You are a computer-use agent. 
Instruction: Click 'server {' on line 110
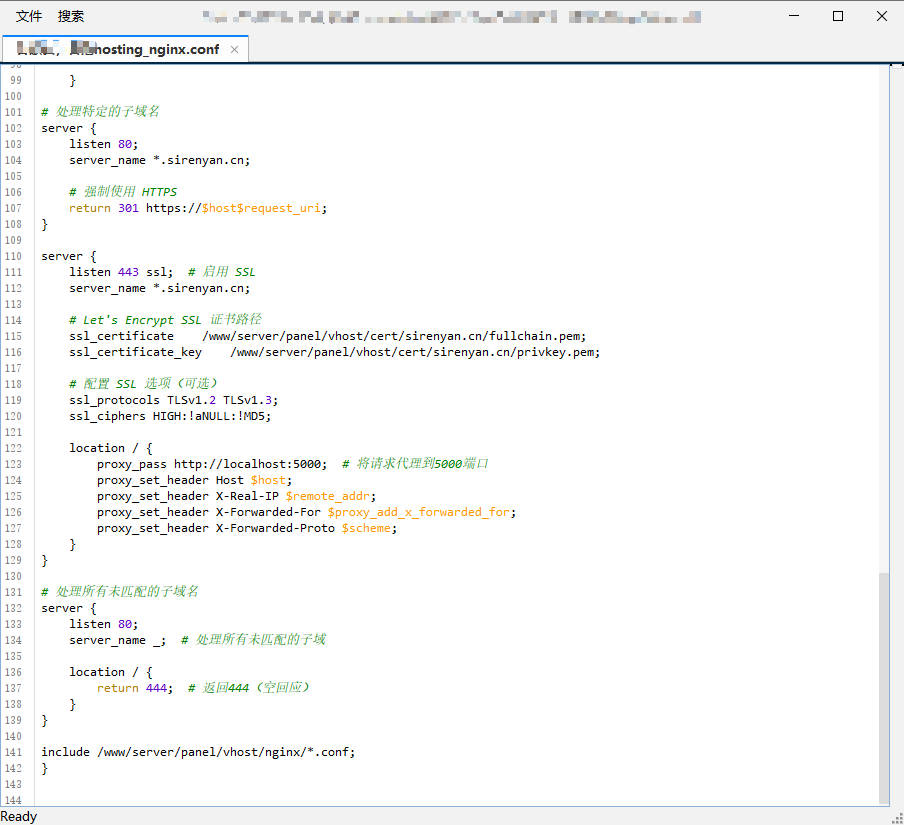(x=69, y=256)
